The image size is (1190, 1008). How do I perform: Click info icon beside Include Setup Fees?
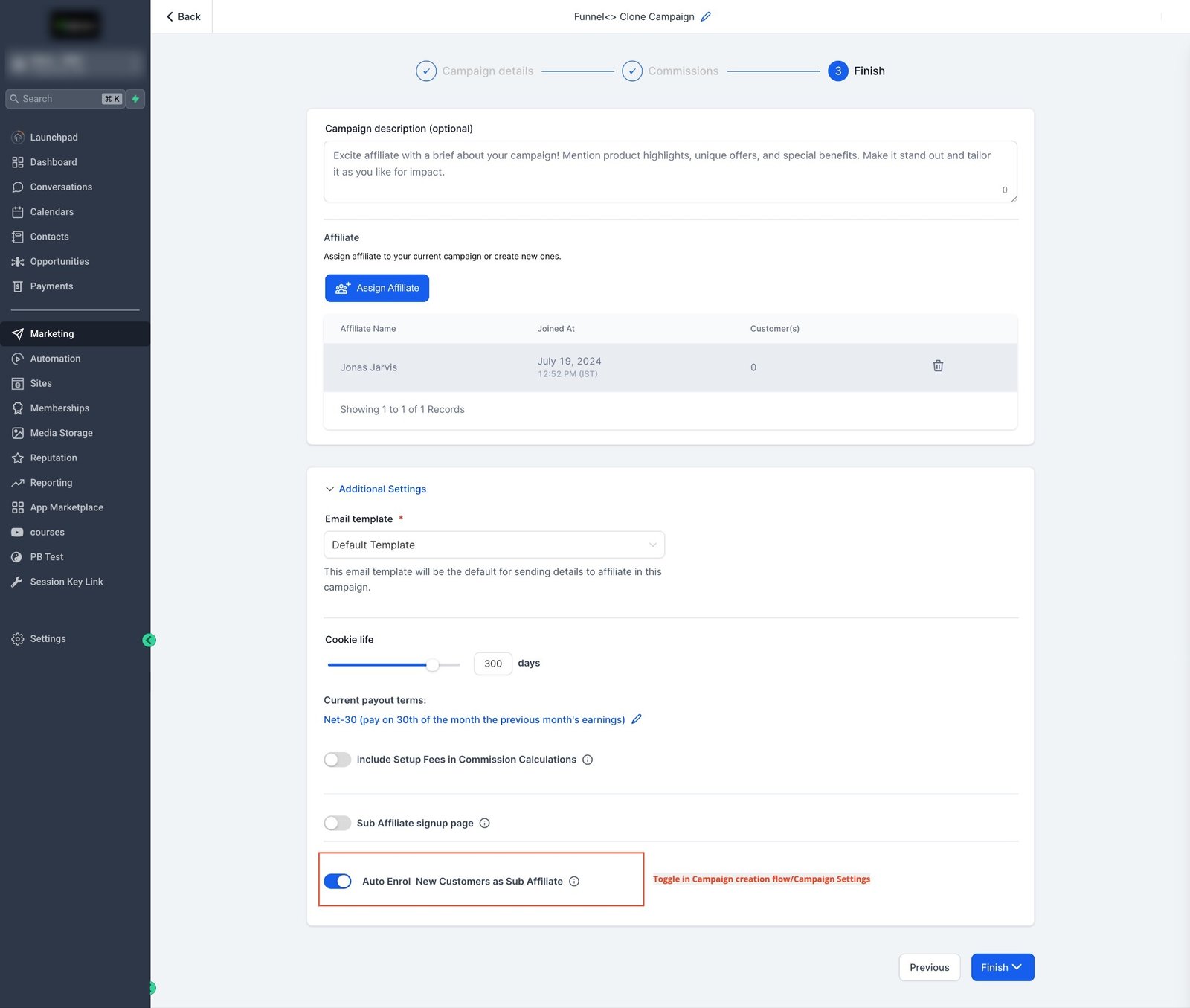(x=588, y=760)
